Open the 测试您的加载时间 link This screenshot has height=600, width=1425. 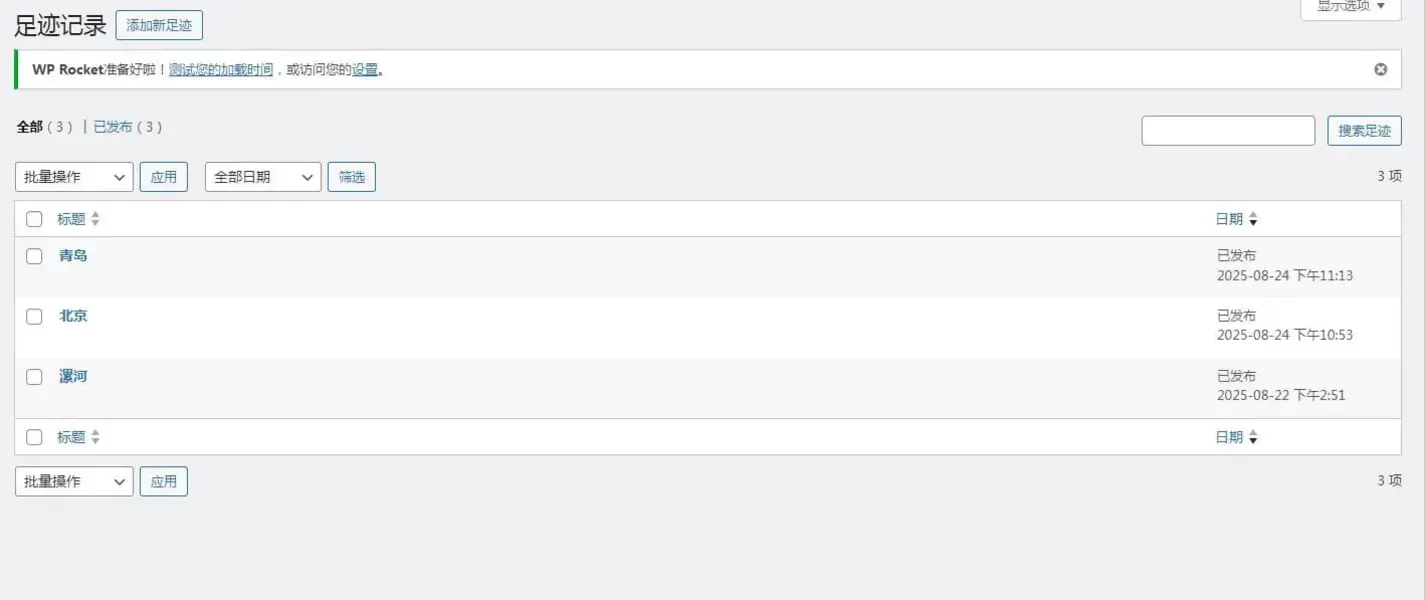click(x=221, y=70)
